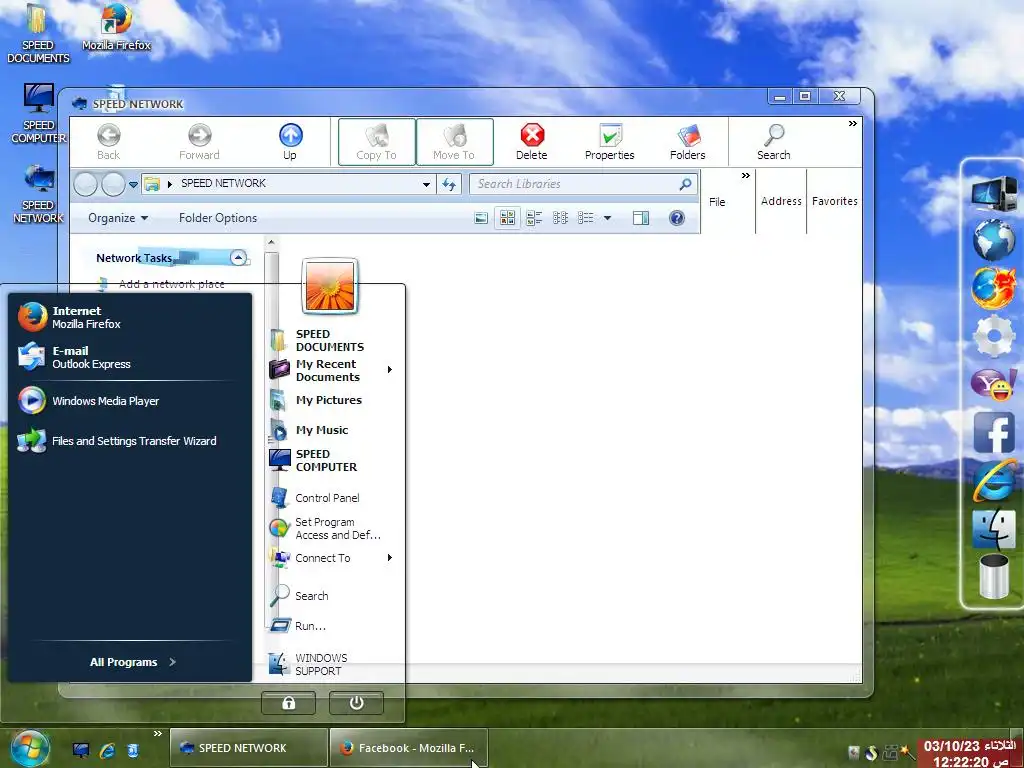This screenshot has height=768, width=1024.
Task: Toggle the Folders pane
Action: 688,142
